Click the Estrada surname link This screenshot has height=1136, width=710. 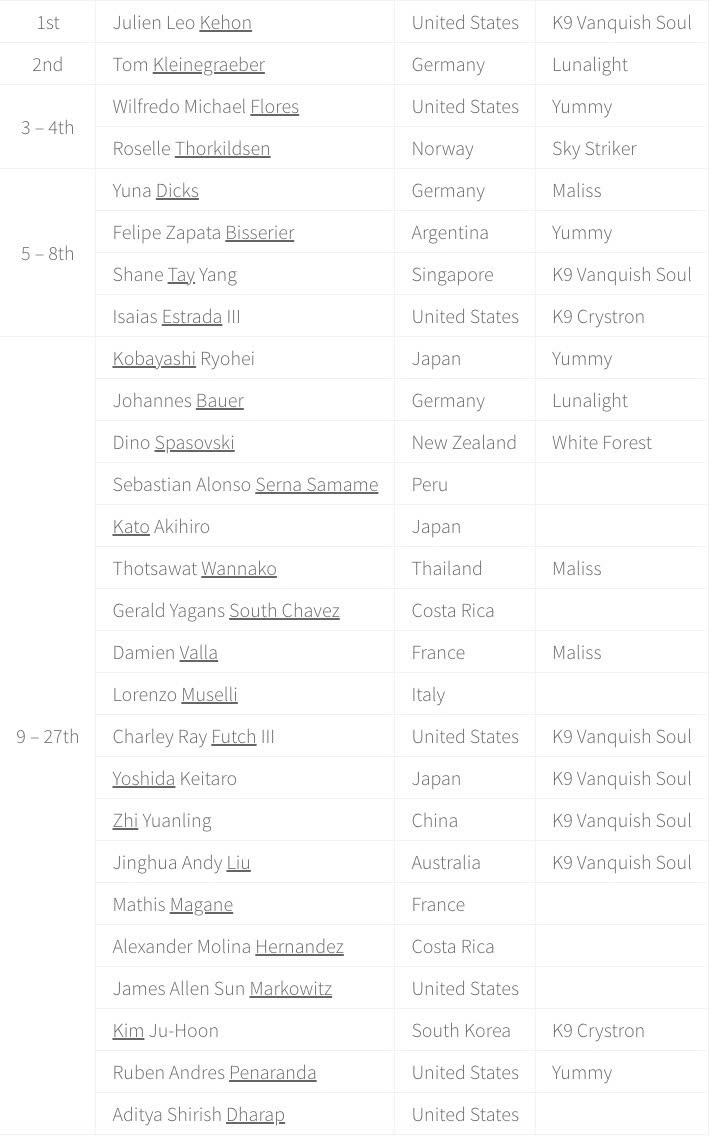pos(191,316)
